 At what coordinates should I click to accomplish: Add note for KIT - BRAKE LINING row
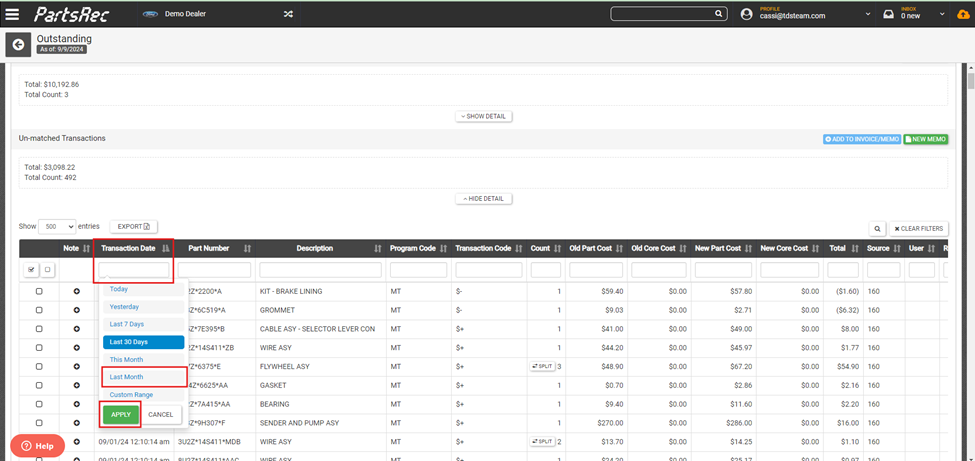76,291
